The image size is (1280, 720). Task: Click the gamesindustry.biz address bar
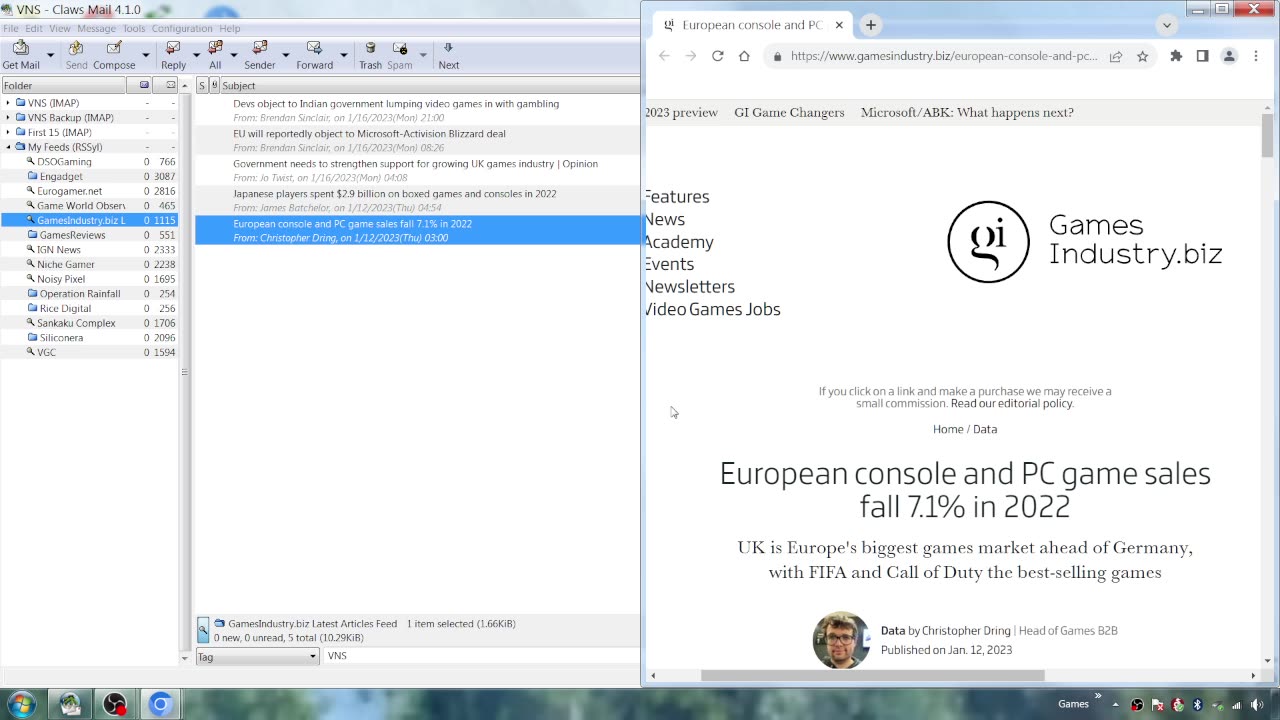(943, 56)
